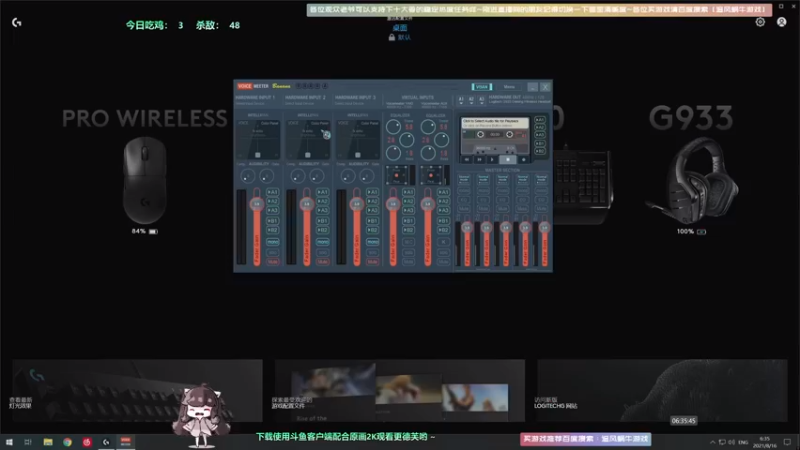Click the Gate knob on Hardware Input 1

[x=266, y=177]
